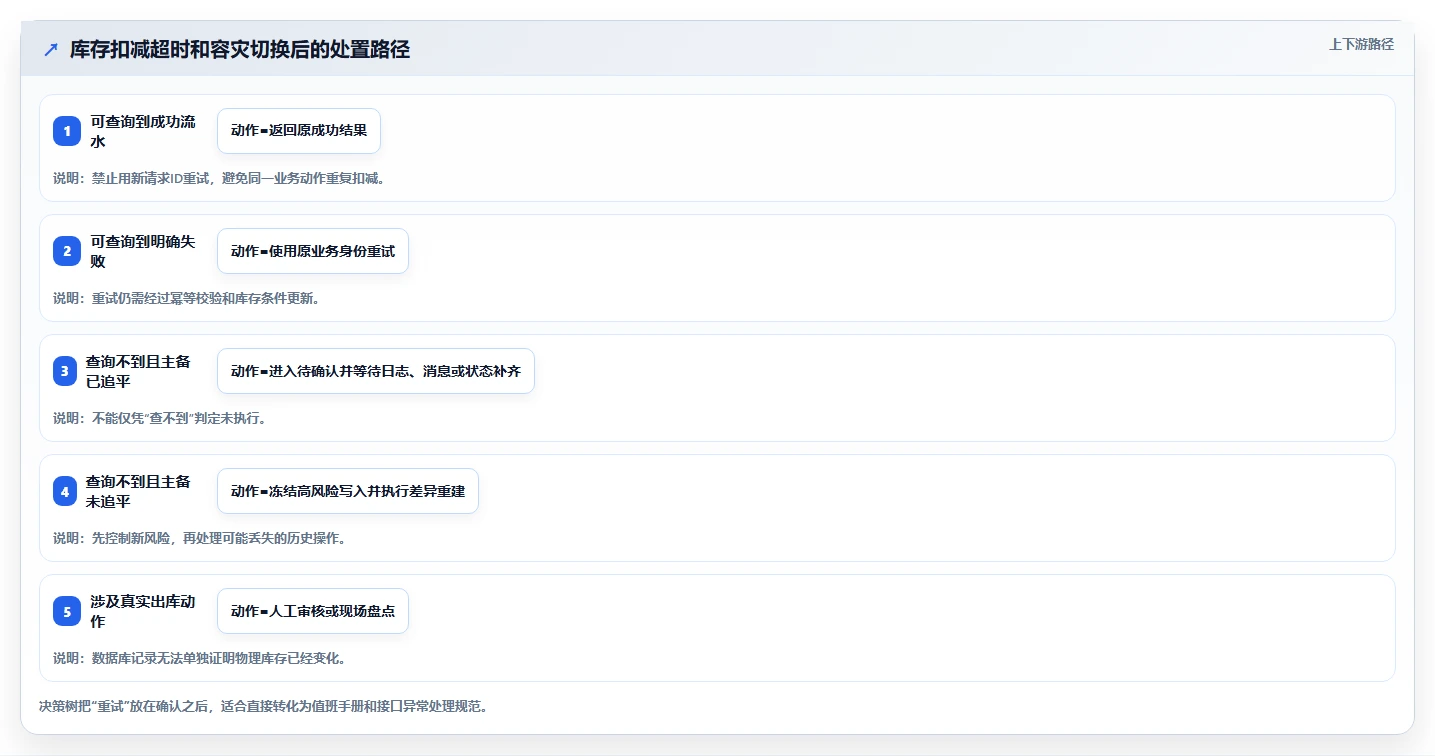Select step badge number 1
This screenshot has height=756, width=1435.
67,131
